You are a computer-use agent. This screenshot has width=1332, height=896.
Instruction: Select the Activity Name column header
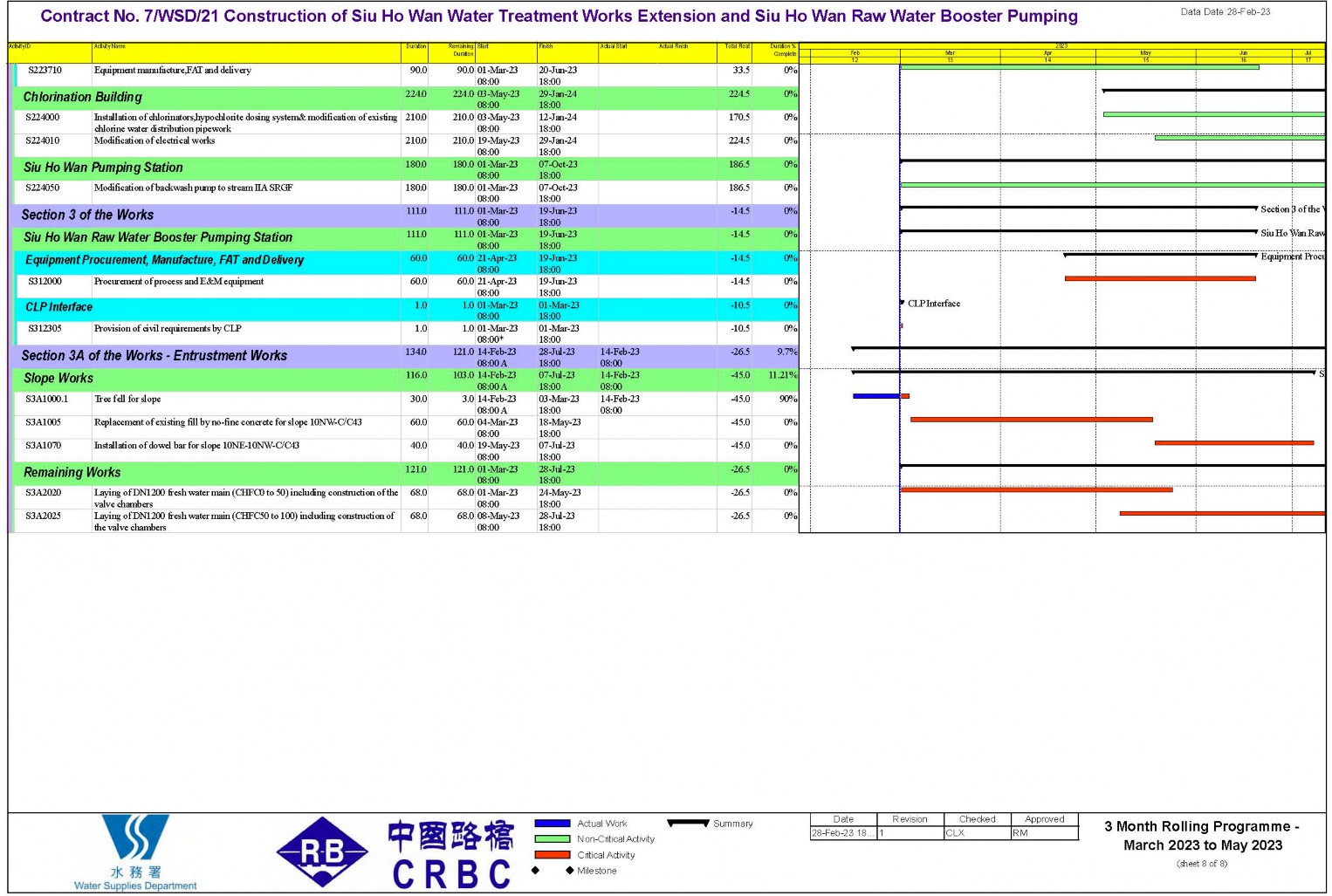pyautogui.click(x=246, y=51)
